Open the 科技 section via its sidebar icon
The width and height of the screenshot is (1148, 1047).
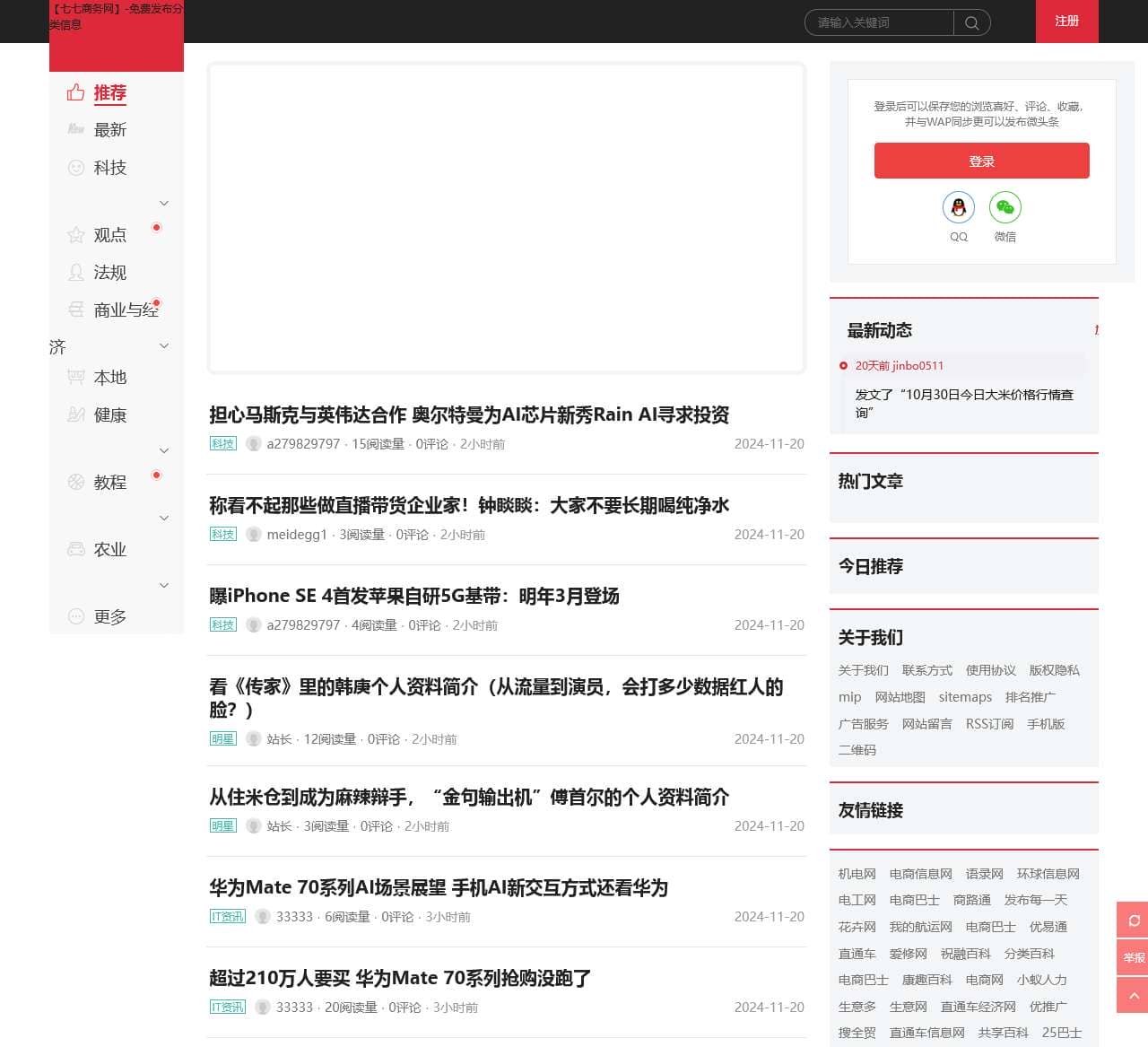click(x=75, y=167)
